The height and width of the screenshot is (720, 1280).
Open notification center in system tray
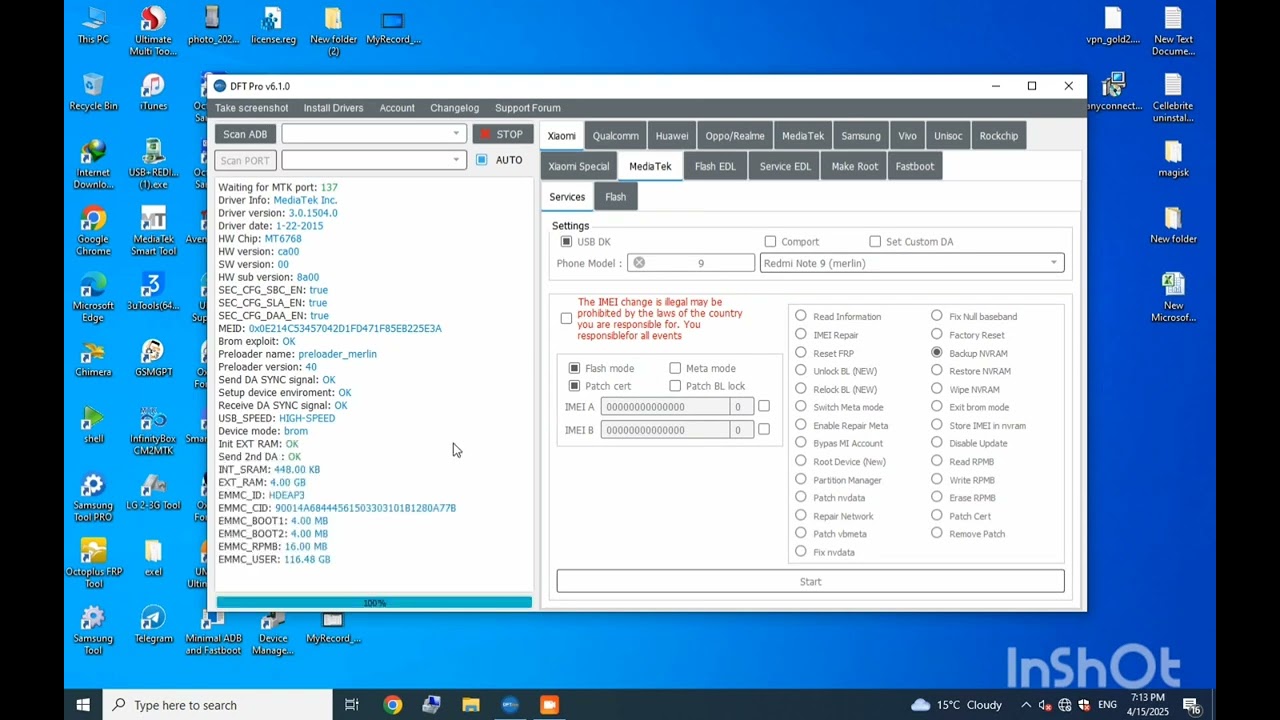click(1193, 706)
